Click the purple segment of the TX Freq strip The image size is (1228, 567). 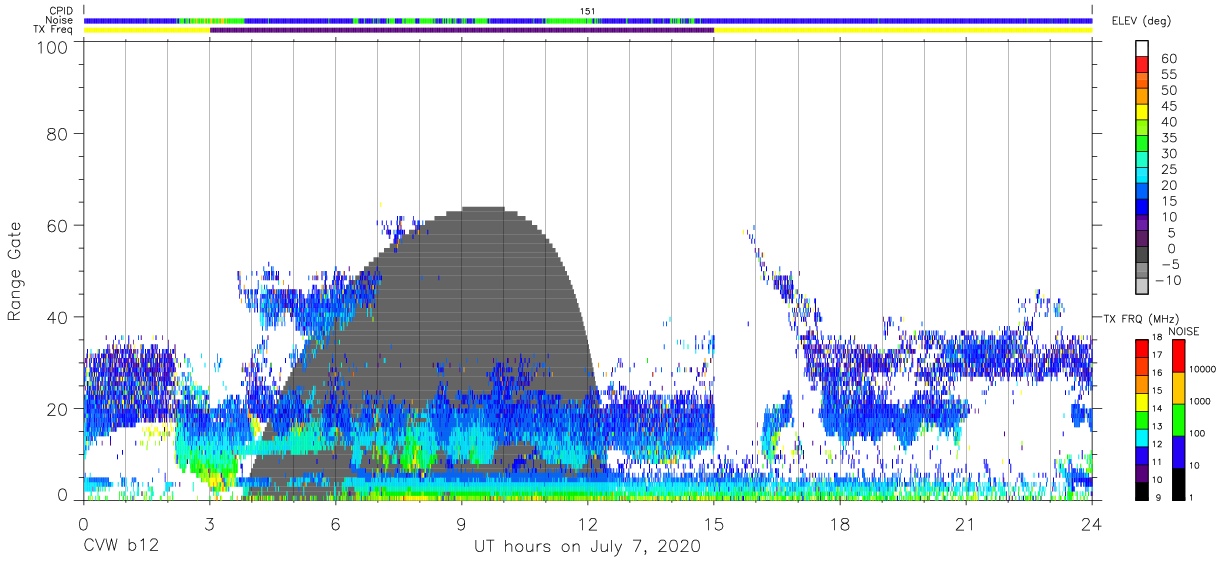462,30
